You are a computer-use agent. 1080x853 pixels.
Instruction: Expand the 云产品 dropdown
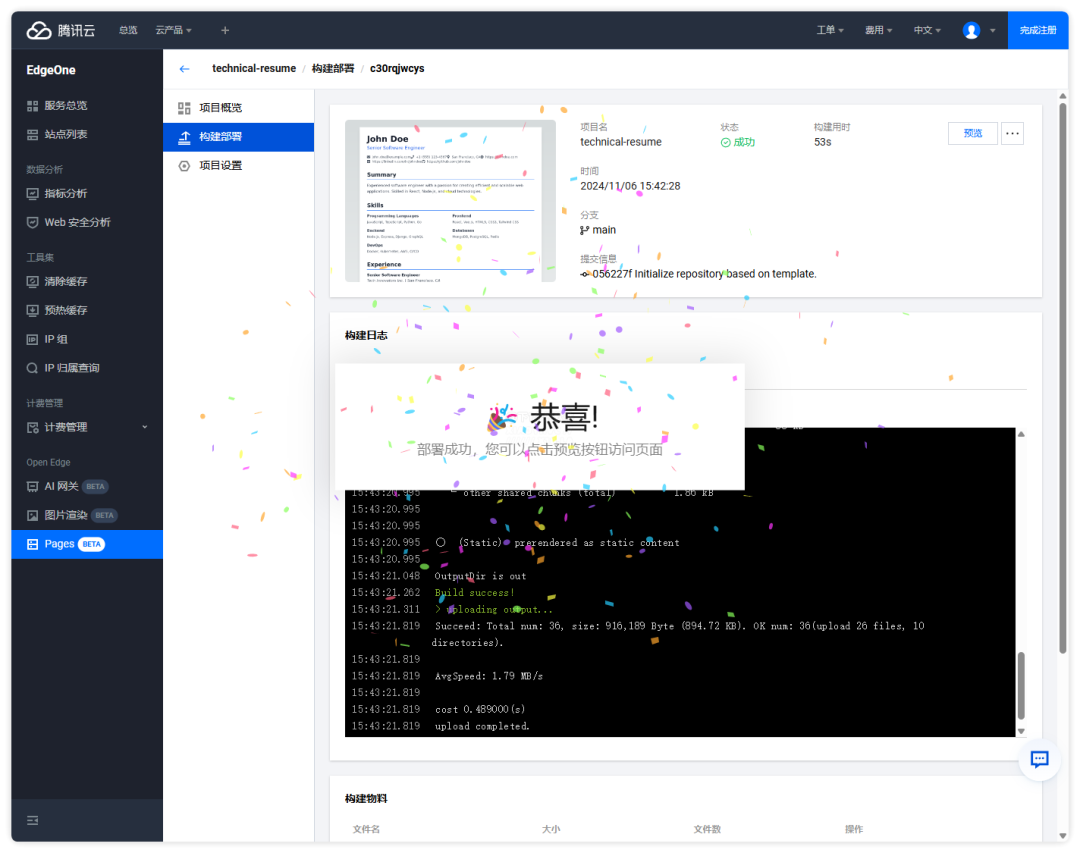click(x=173, y=30)
